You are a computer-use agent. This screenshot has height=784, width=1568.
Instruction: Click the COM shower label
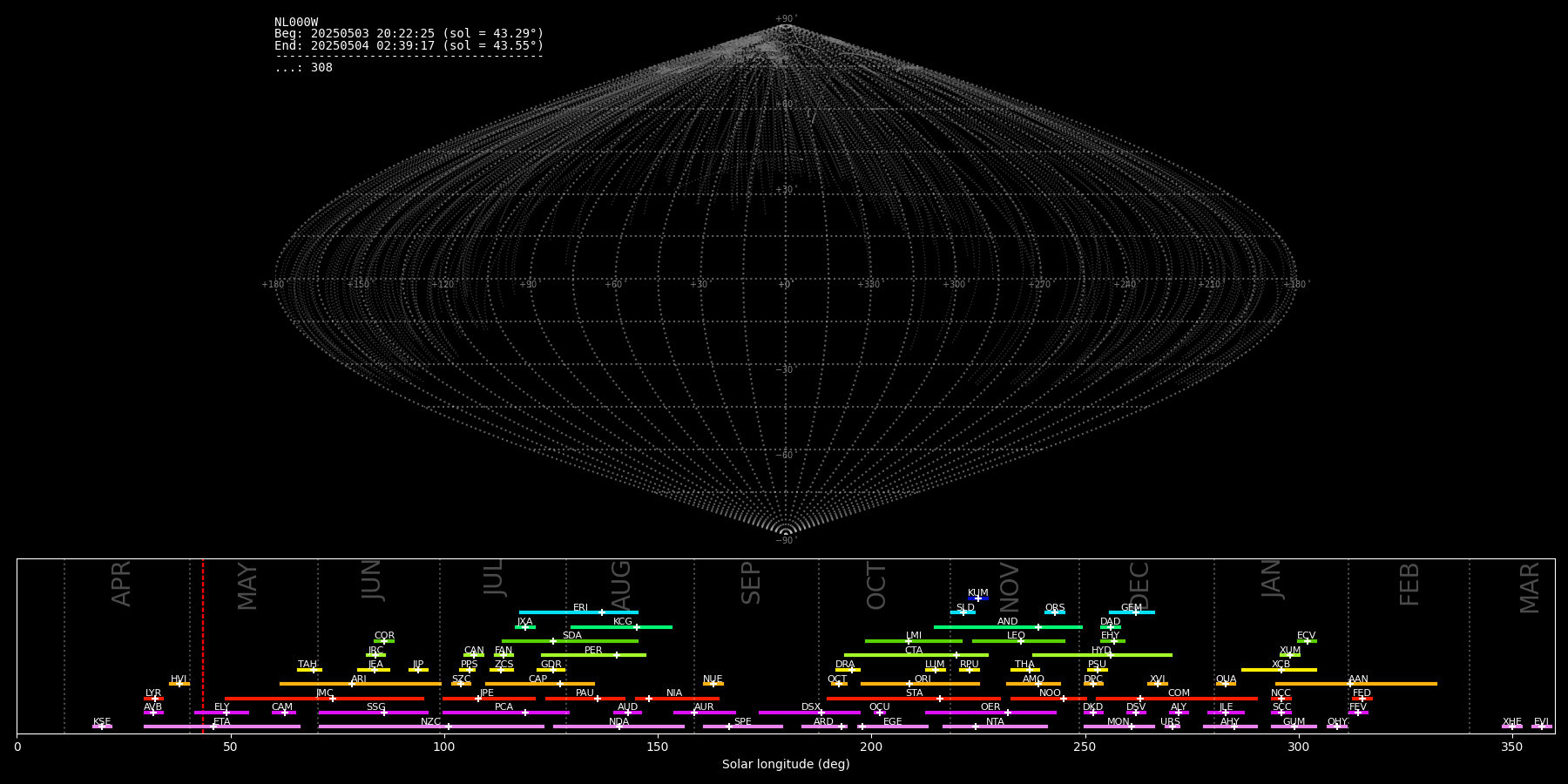(1179, 693)
